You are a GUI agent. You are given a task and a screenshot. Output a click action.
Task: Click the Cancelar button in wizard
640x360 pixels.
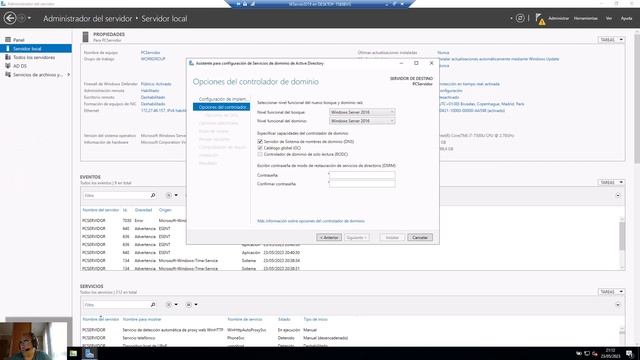point(420,237)
